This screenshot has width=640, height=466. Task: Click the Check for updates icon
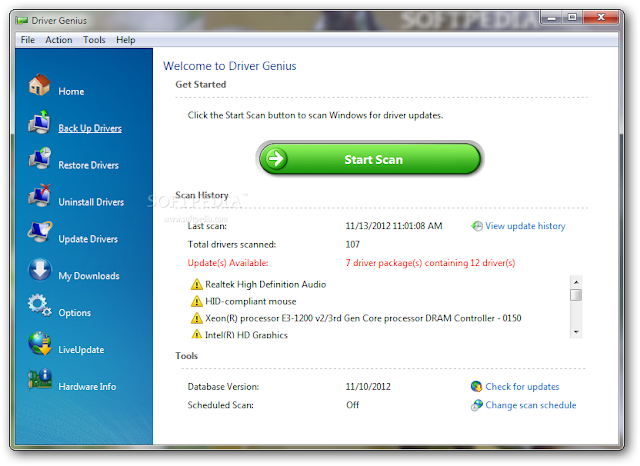[476, 386]
